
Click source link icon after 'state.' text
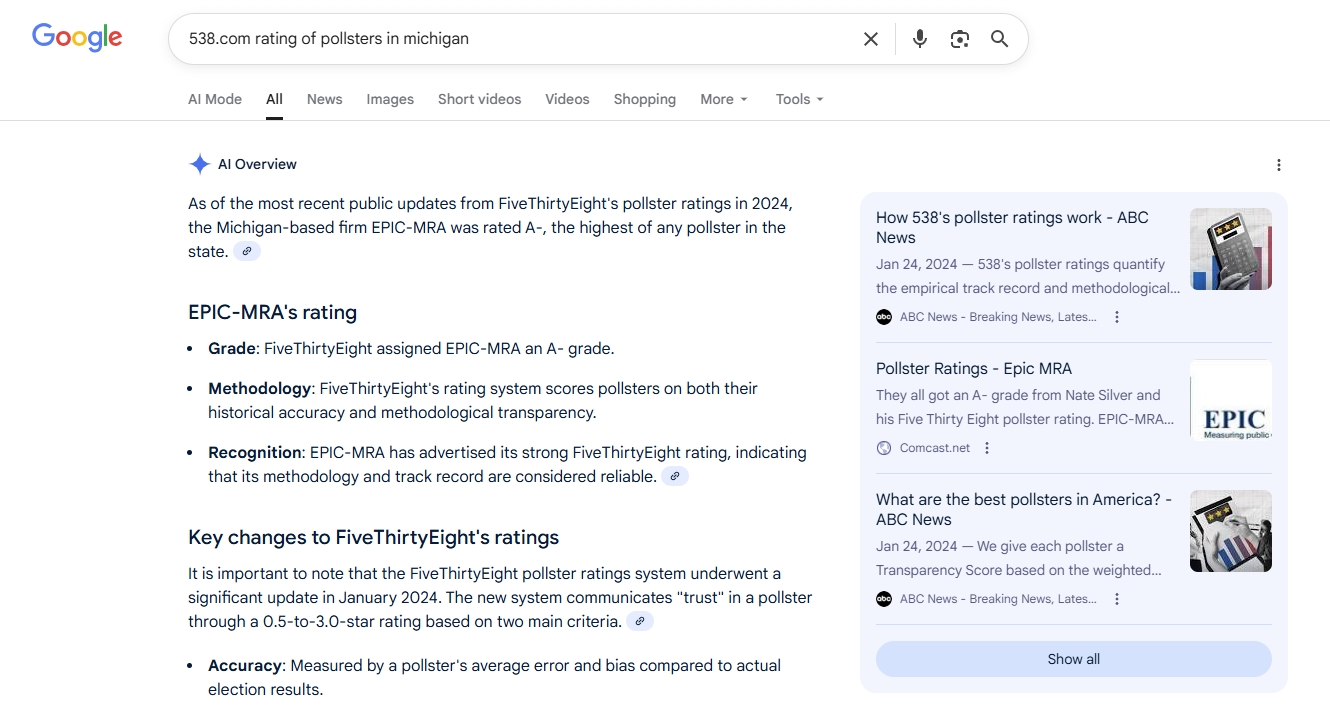click(x=247, y=252)
